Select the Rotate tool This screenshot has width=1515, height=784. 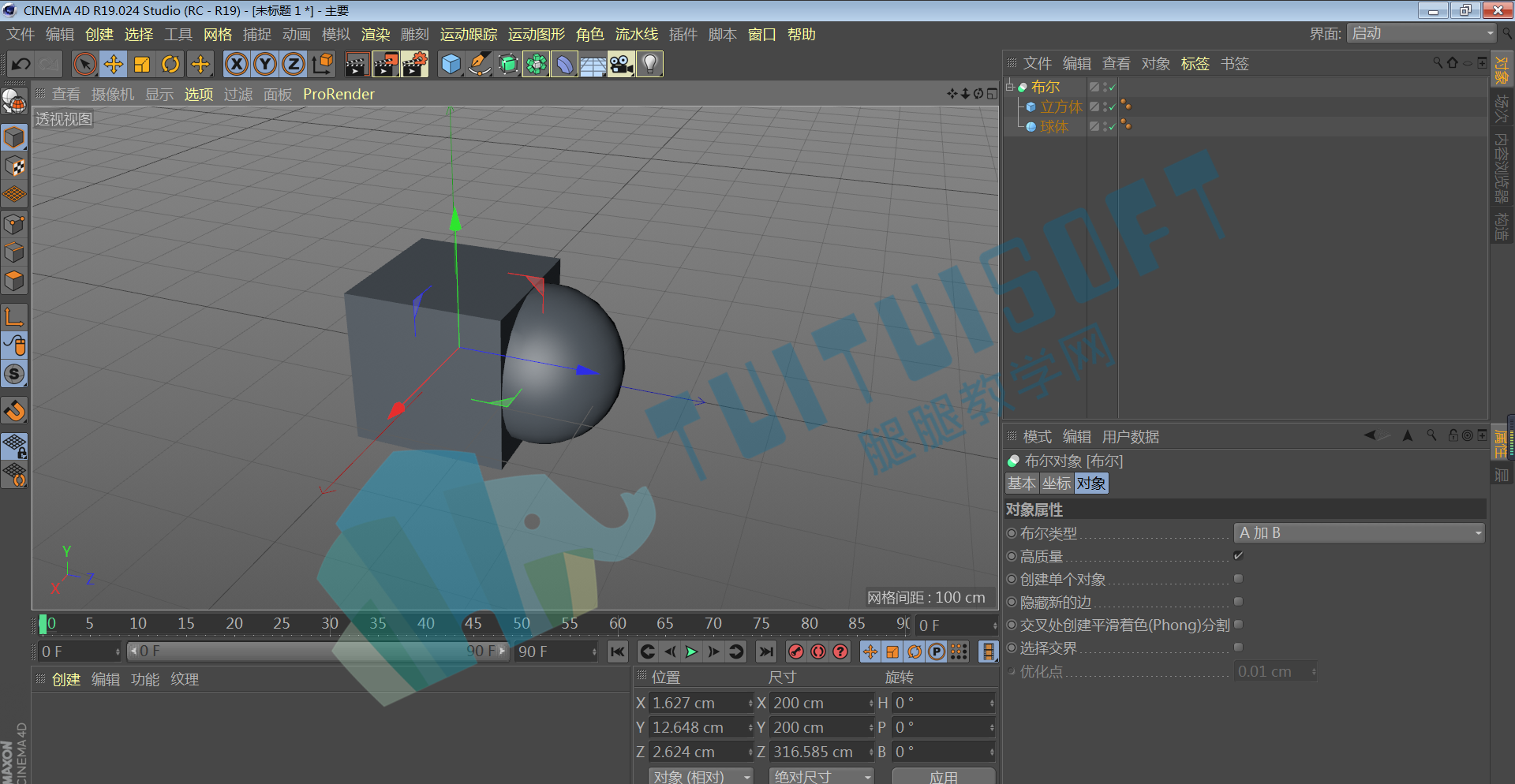click(170, 64)
